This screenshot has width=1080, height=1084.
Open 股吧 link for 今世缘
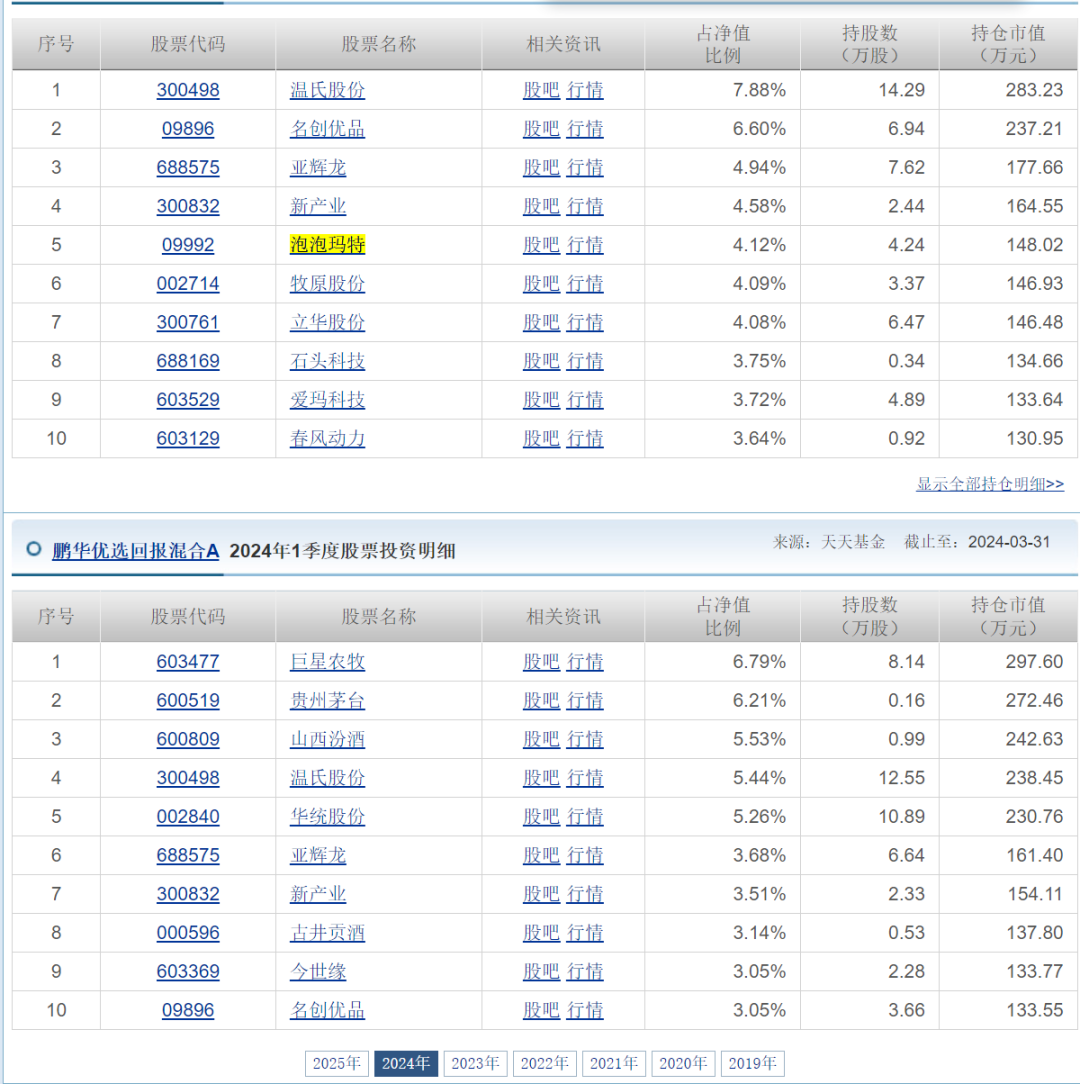coord(541,971)
